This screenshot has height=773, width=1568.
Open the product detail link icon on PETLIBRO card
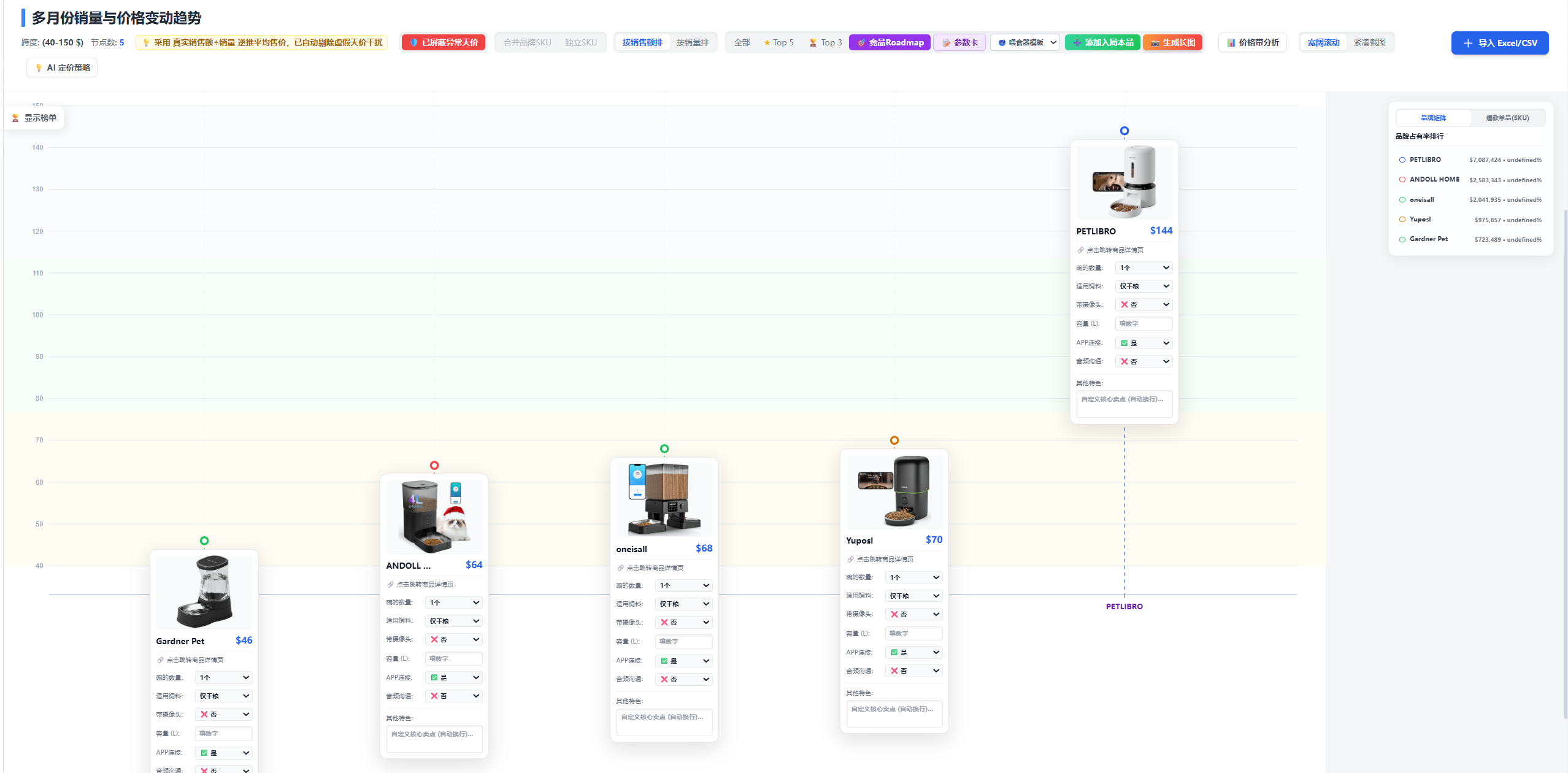coord(1080,250)
